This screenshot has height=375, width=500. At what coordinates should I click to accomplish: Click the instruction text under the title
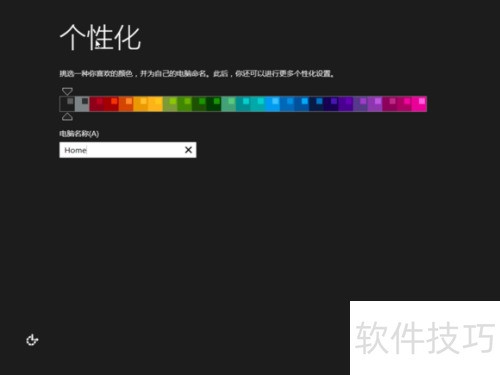coord(197,73)
